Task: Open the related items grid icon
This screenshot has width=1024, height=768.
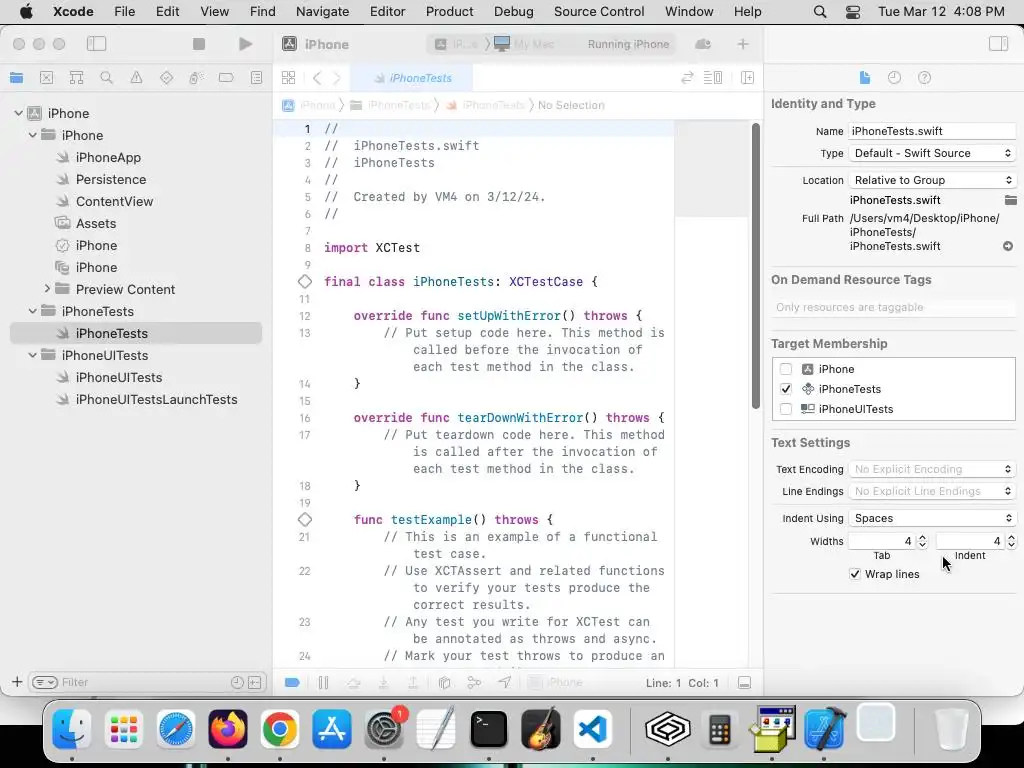Action: coord(288,78)
